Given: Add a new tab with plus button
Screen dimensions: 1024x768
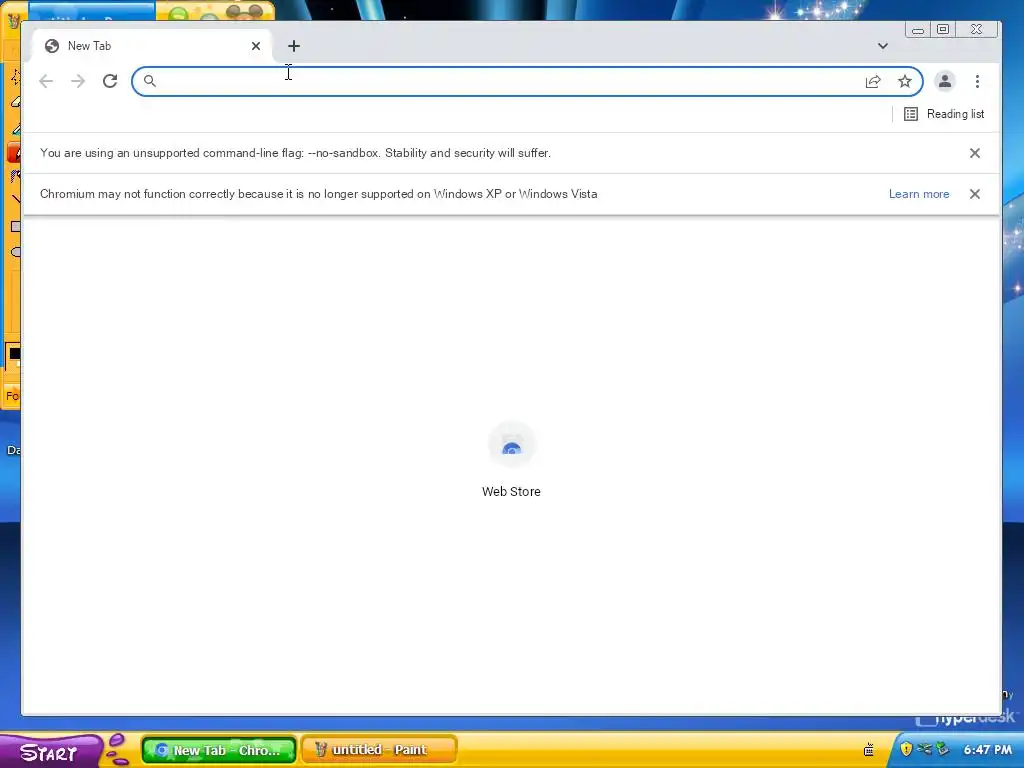Looking at the screenshot, I should pyautogui.click(x=294, y=46).
